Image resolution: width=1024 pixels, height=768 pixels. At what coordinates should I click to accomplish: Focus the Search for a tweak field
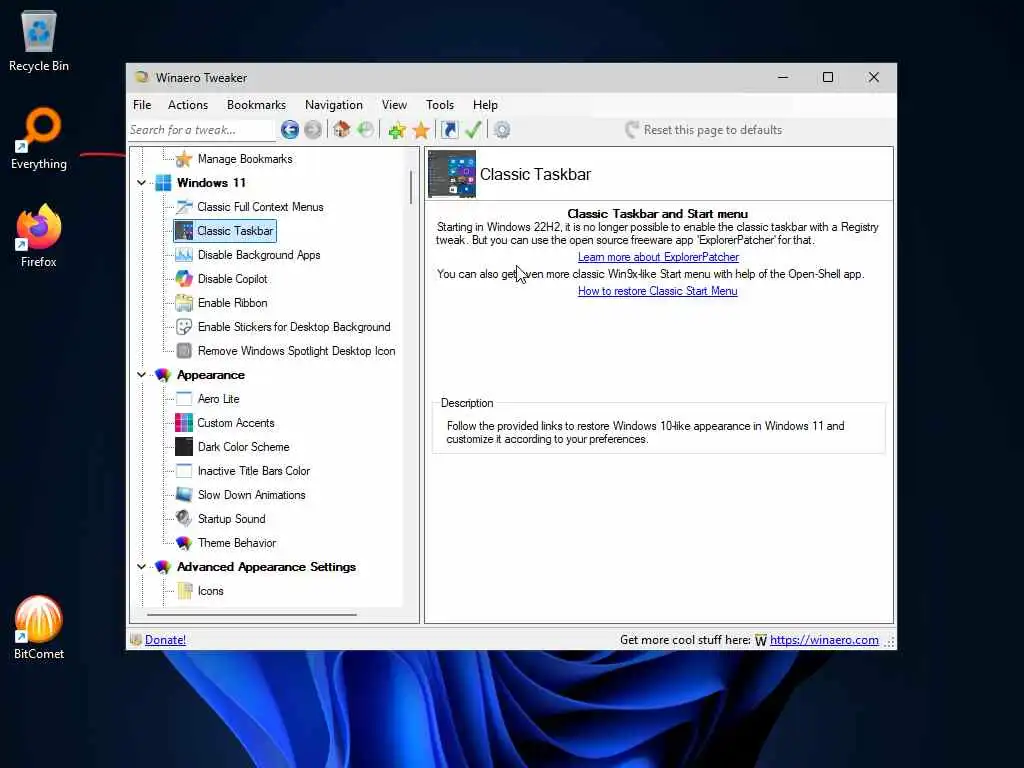tap(201, 130)
